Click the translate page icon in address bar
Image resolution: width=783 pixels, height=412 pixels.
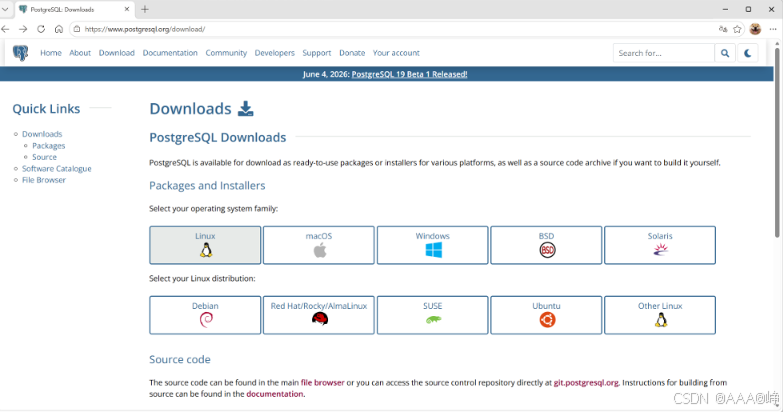[x=723, y=29]
